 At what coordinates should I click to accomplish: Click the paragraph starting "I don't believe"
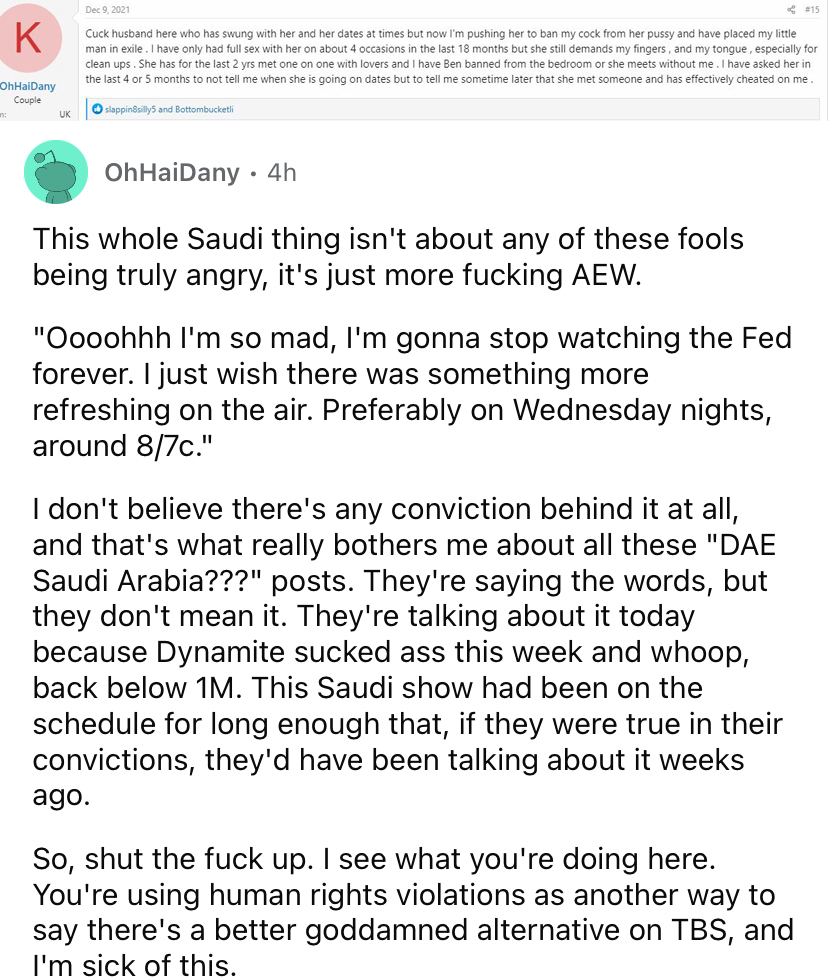[x=407, y=652]
